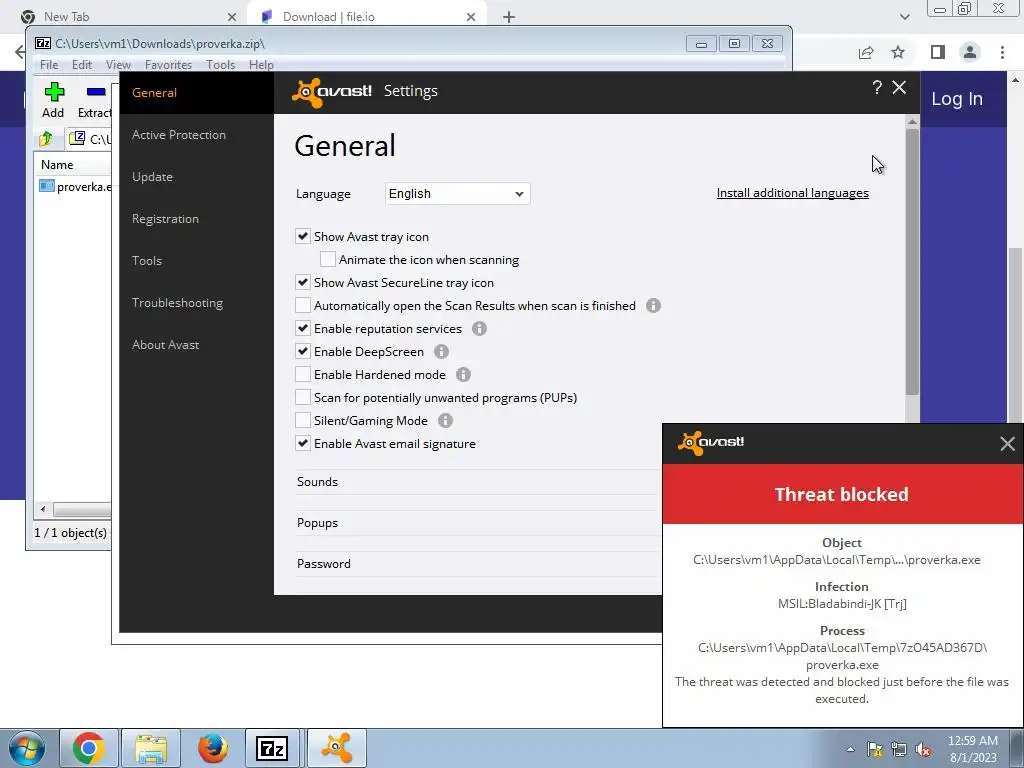1024x768 pixels.
Task: Bookmark this page with star icon
Action: point(898,52)
